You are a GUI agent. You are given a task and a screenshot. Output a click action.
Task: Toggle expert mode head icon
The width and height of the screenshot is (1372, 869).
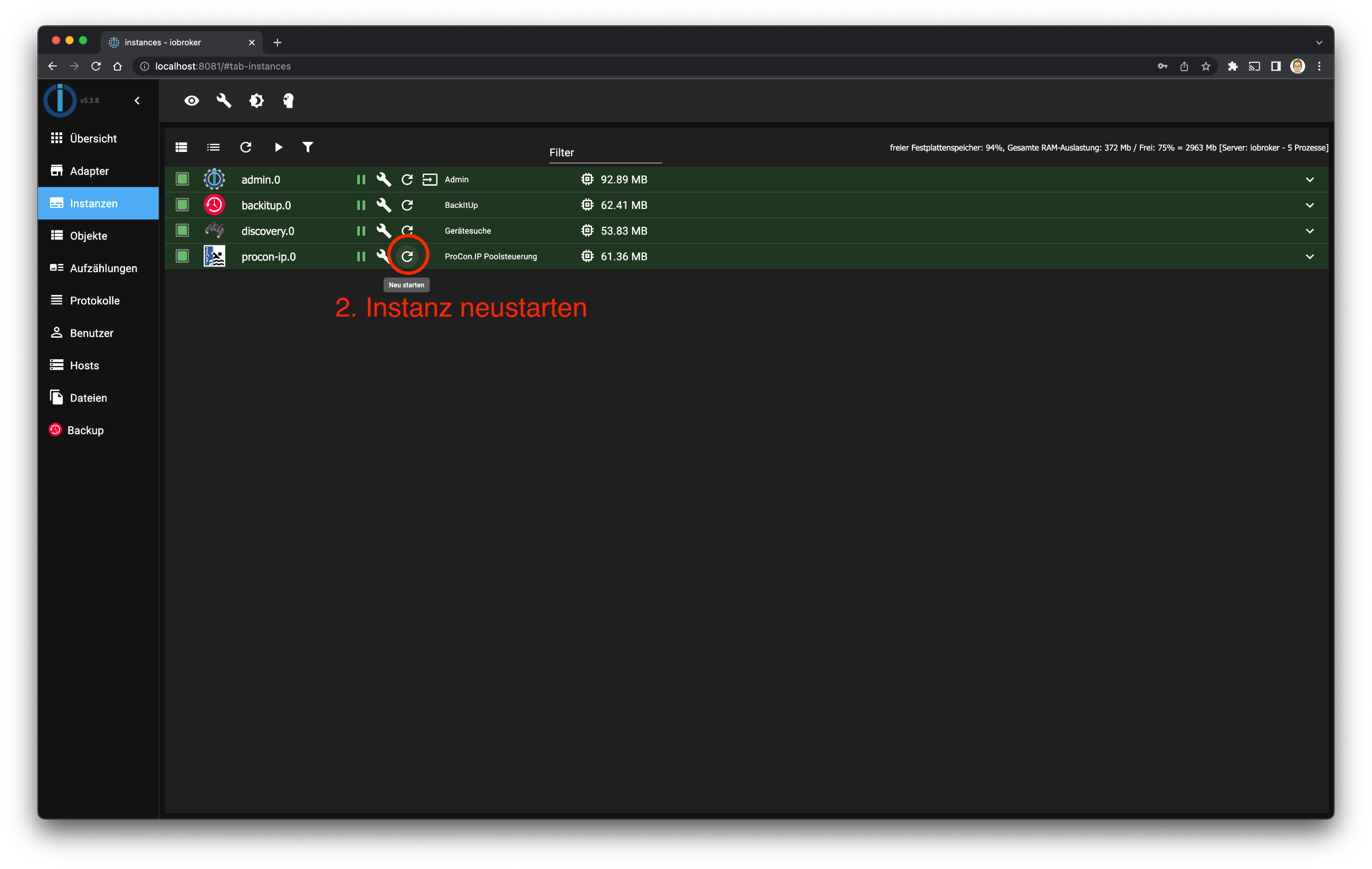tap(288, 101)
